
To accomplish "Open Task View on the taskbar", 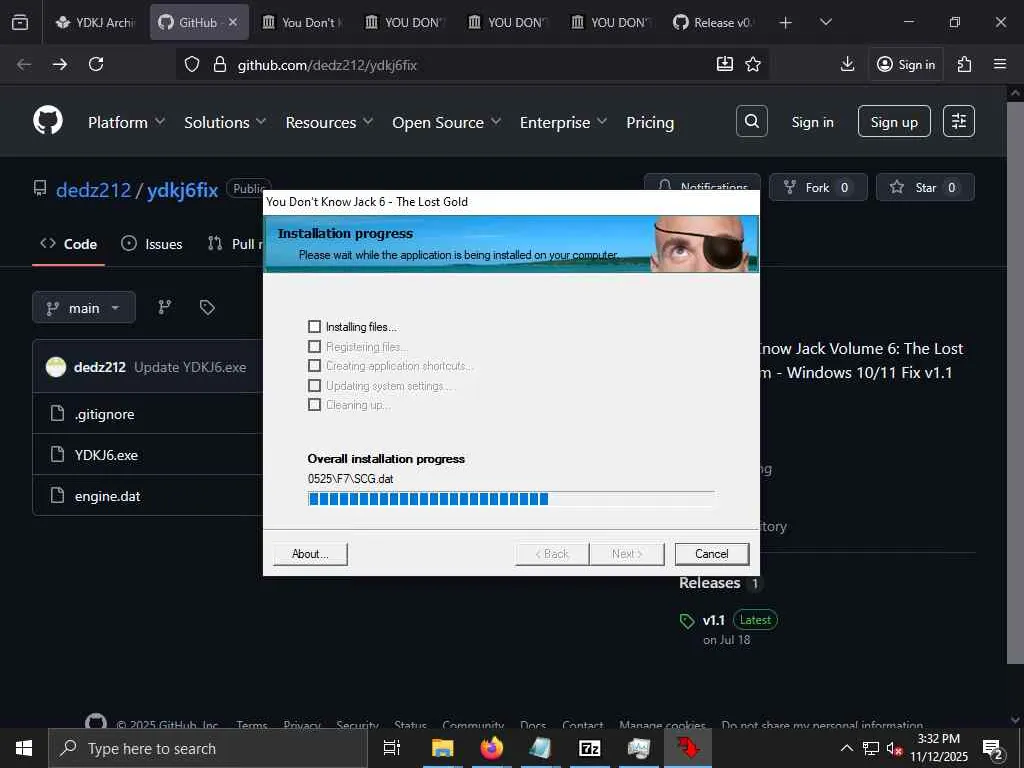I will [392, 748].
